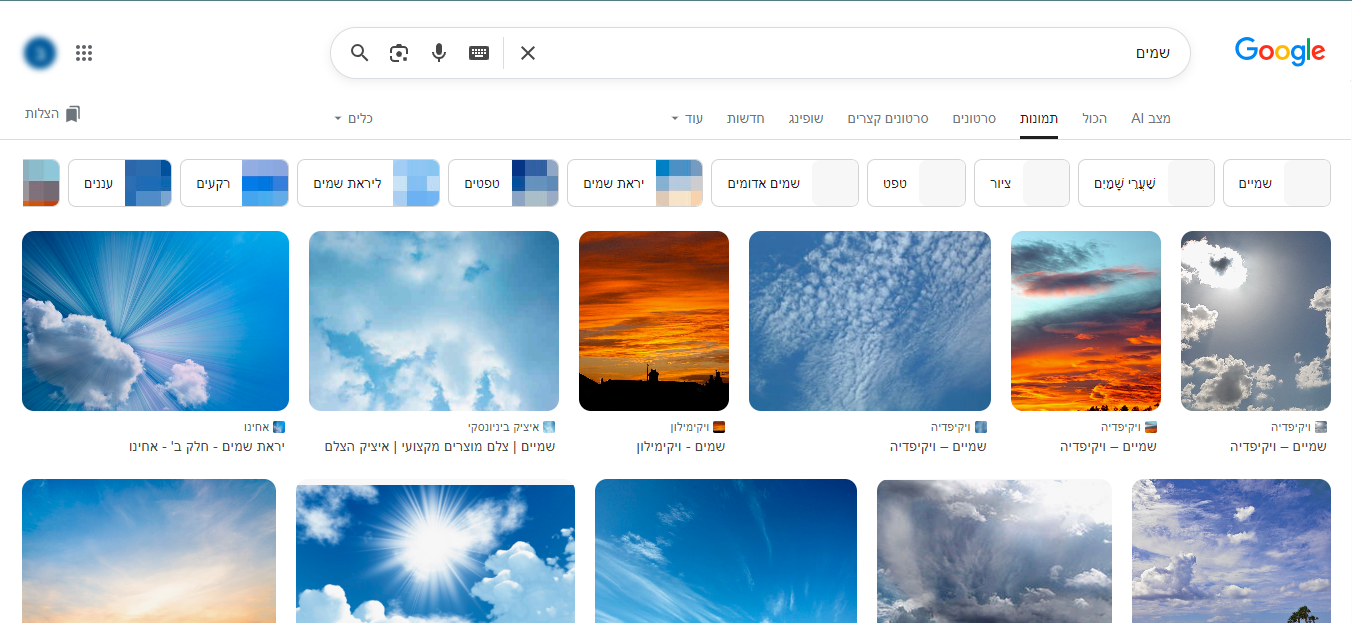Select the עננים filter chip
This screenshot has width=1352, height=623.
click(x=120, y=183)
